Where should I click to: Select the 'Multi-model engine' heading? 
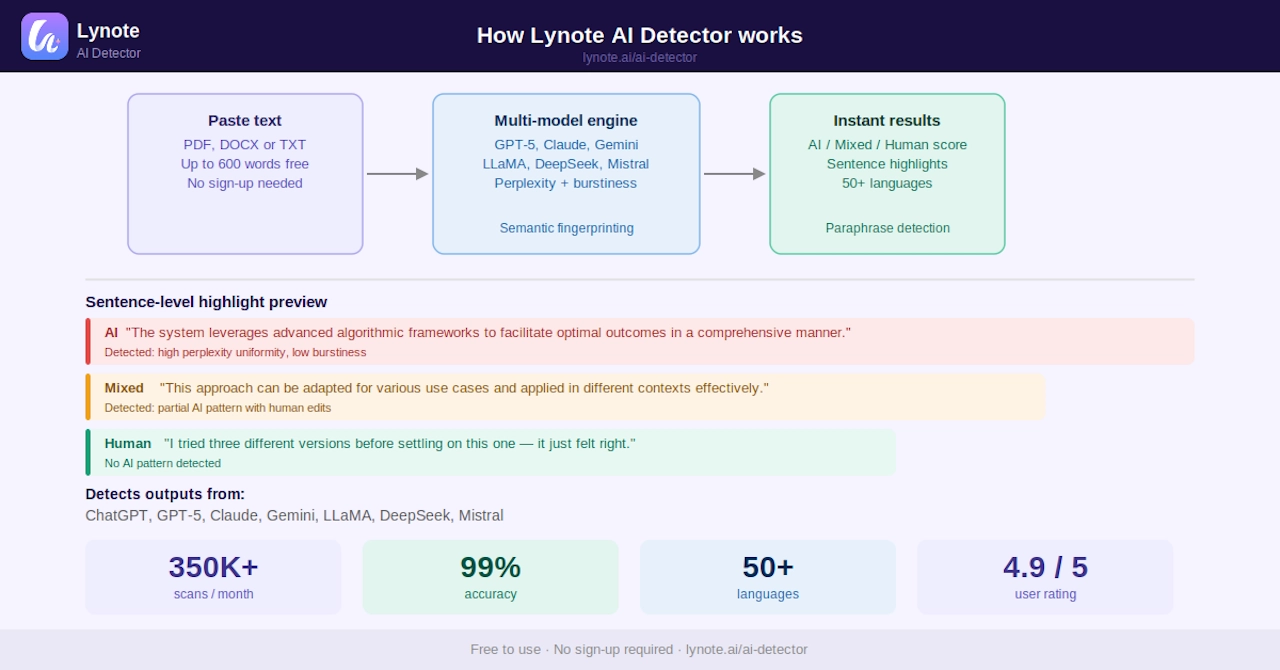click(566, 120)
